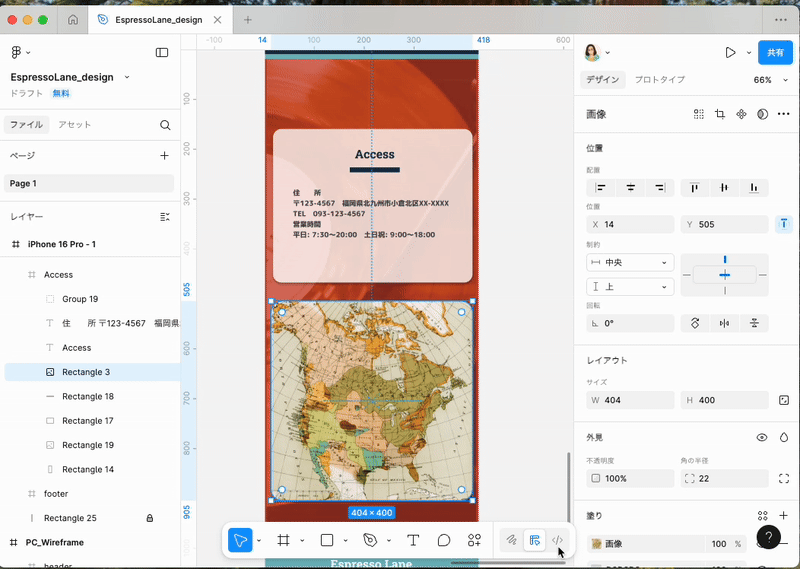Search layers with the magnifier icon
Image resolution: width=800 pixels, height=569 pixels.
point(165,125)
